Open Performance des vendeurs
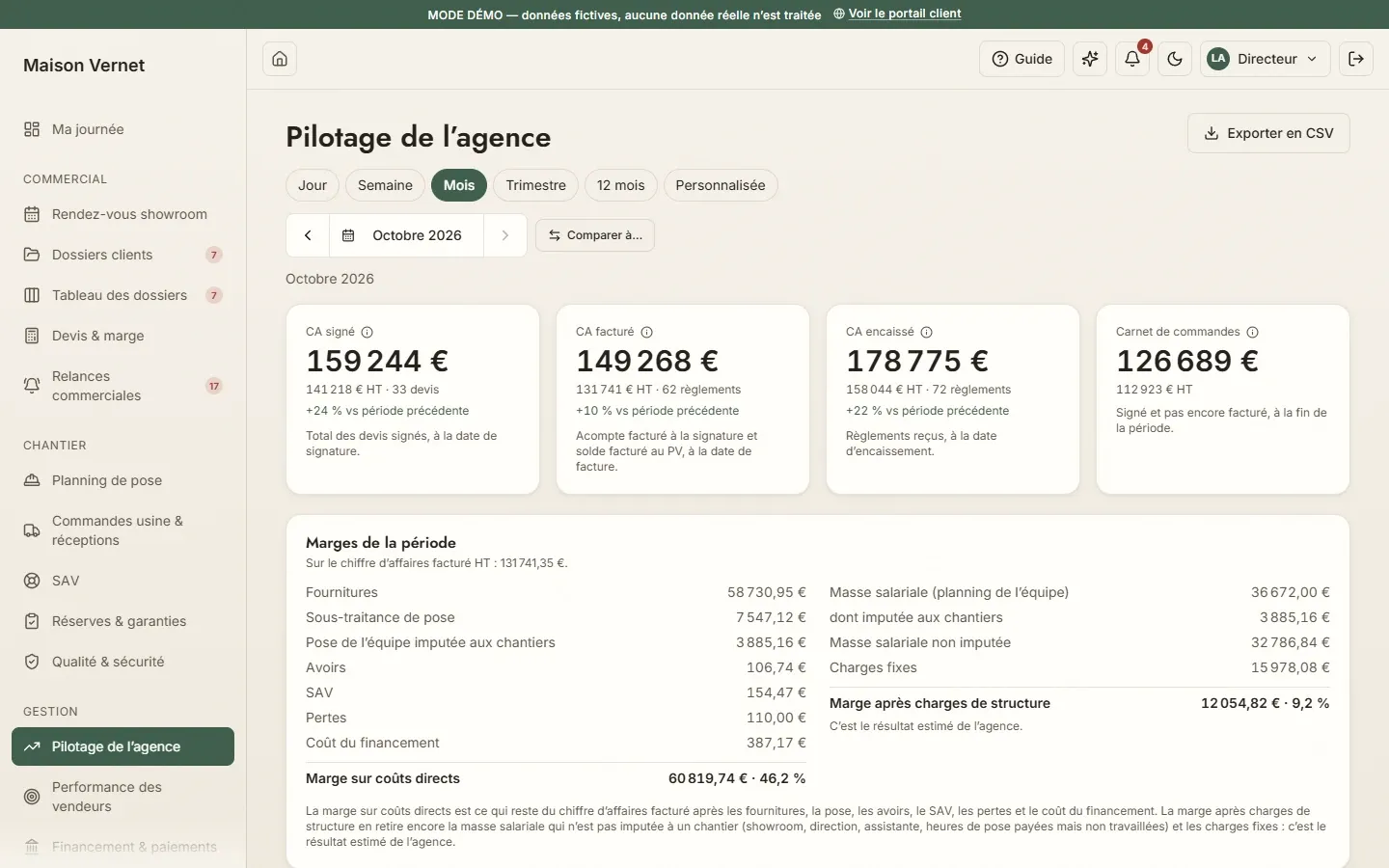1389x868 pixels. [123, 797]
